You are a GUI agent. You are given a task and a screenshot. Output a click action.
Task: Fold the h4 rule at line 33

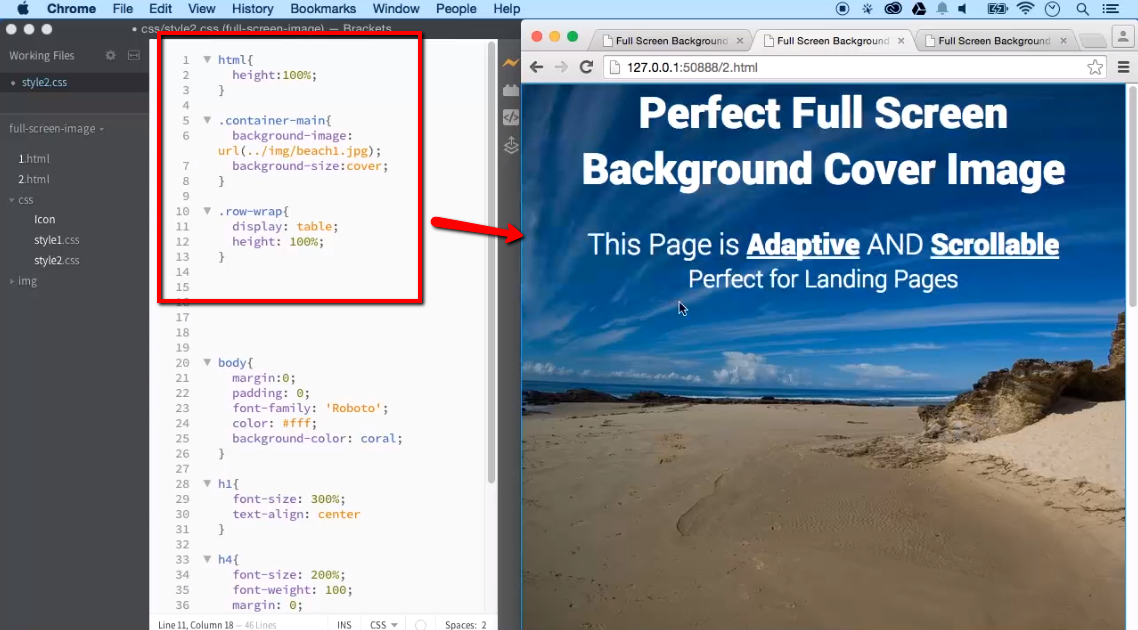[207, 558]
